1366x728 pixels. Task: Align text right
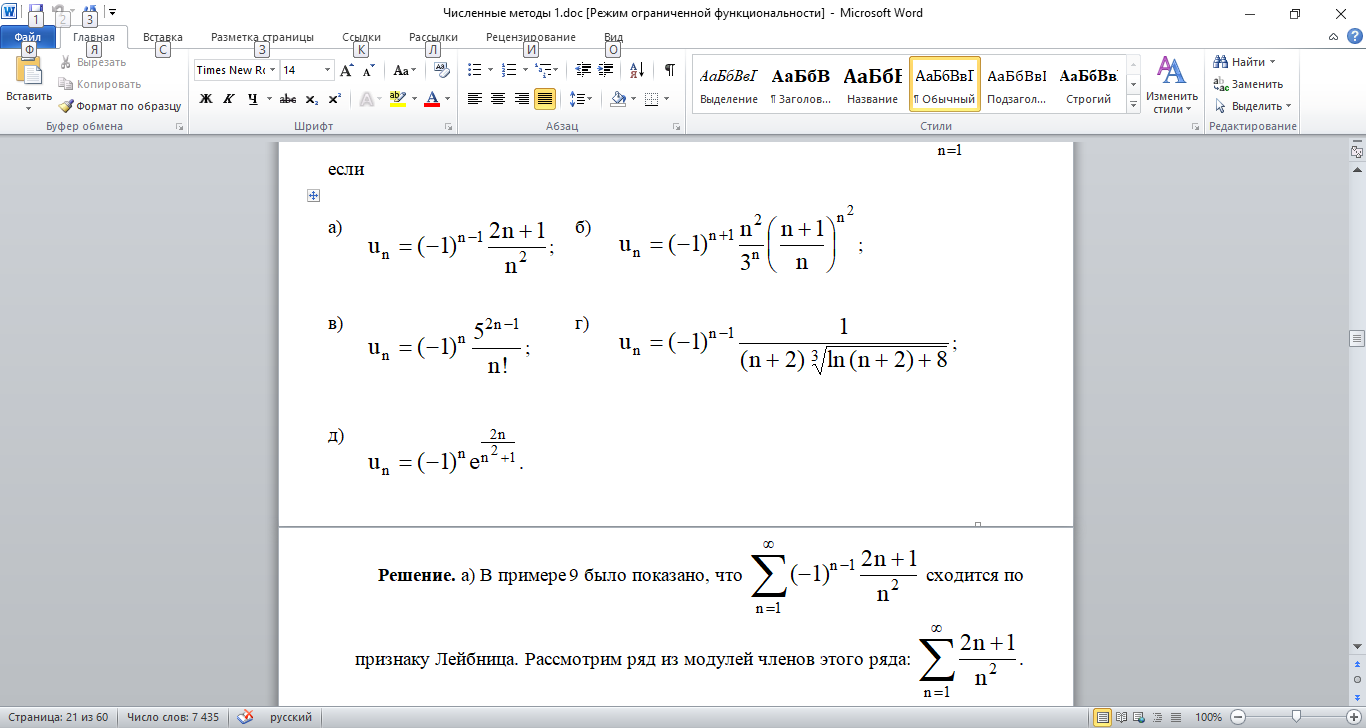521,99
